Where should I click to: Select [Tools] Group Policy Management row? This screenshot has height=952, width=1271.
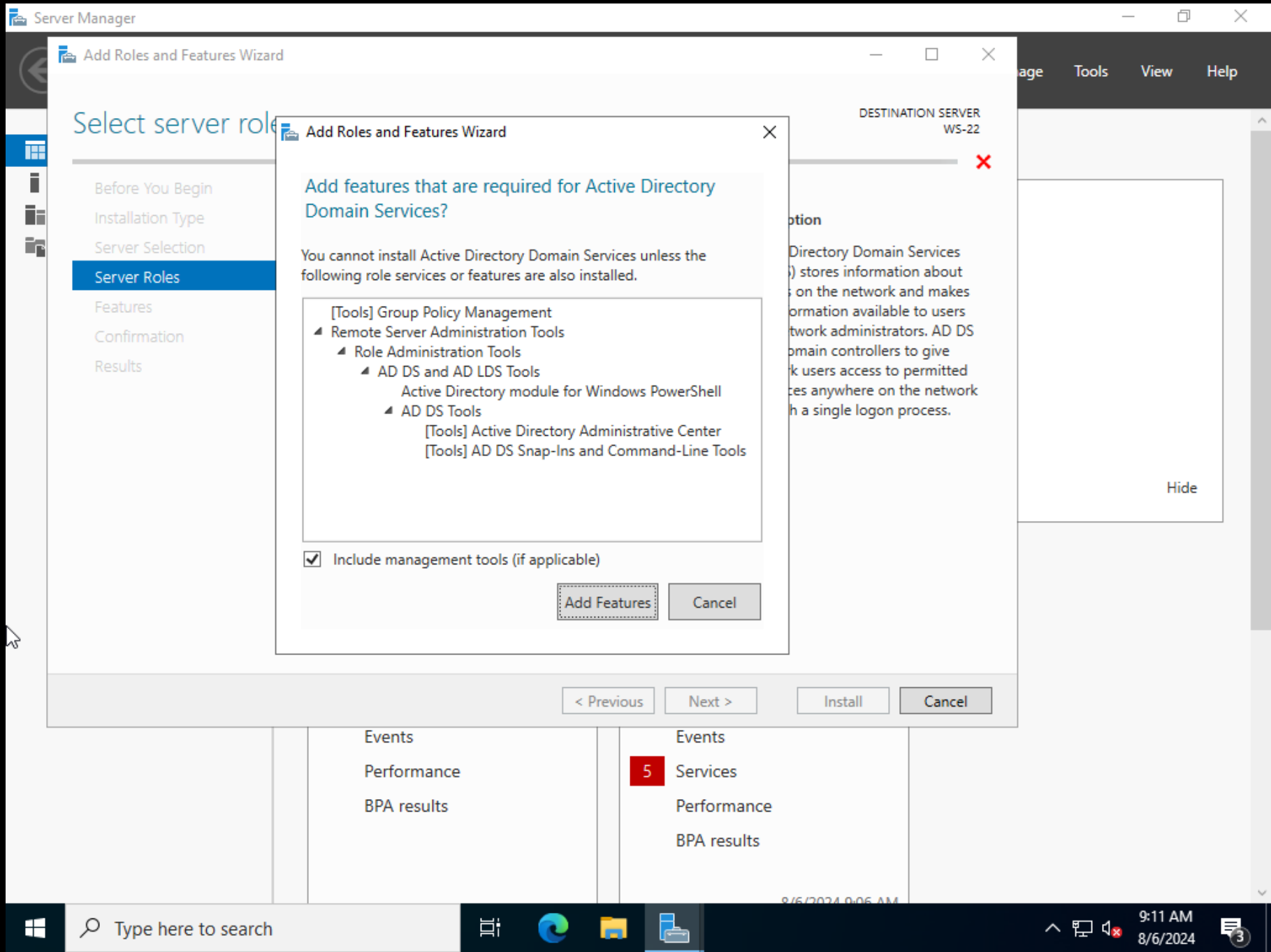click(x=441, y=312)
